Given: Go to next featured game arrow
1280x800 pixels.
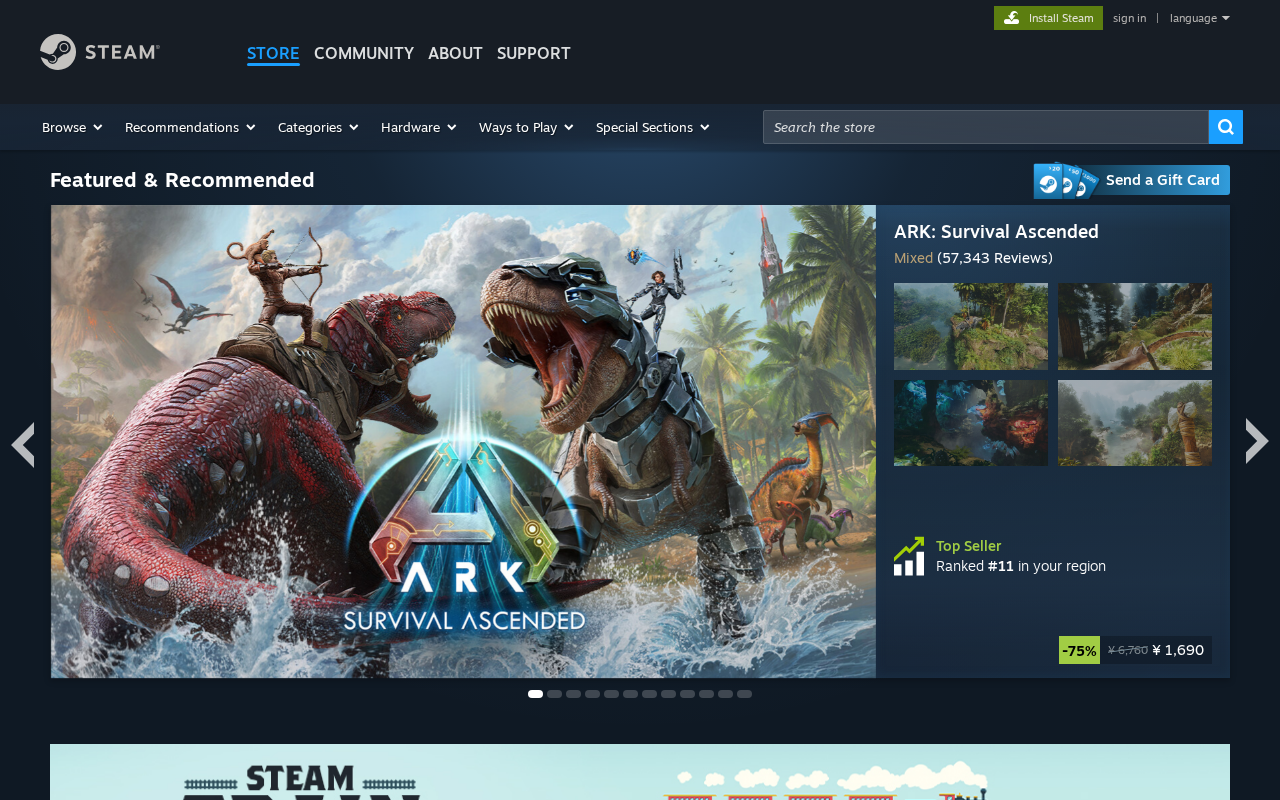Looking at the screenshot, I should pos(1257,441).
